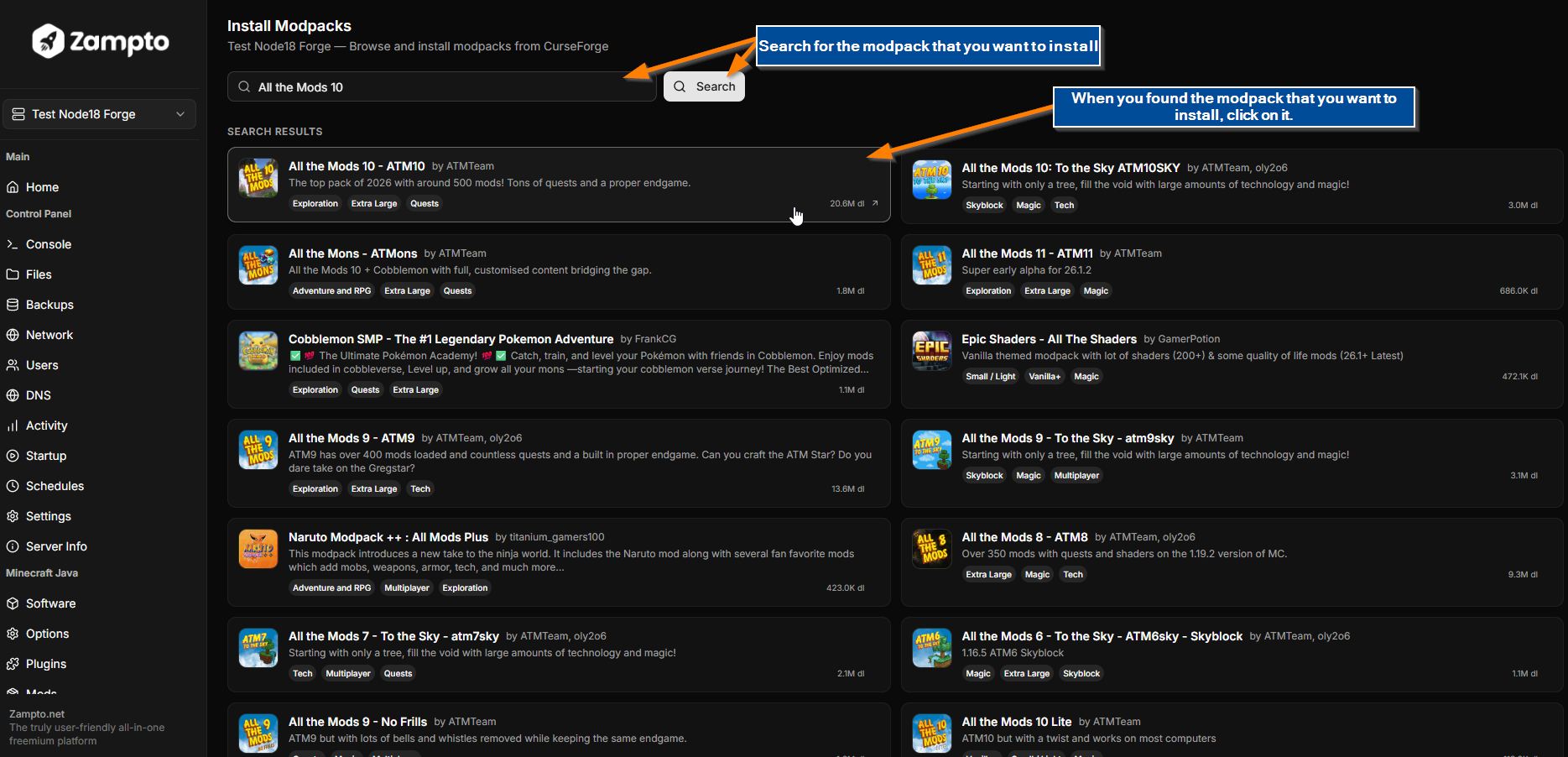The height and width of the screenshot is (757, 1568).
Task: Click the Plugins puzzle icon
Action: click(x=13, y=664)
